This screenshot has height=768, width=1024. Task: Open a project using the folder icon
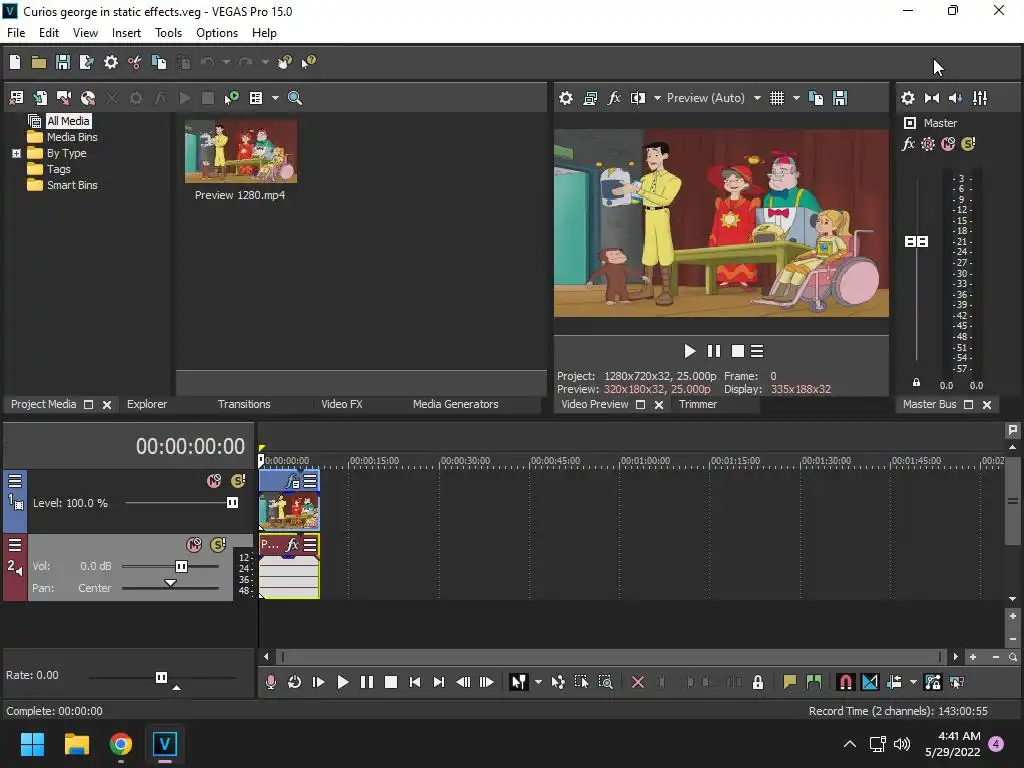click(39, 62)
